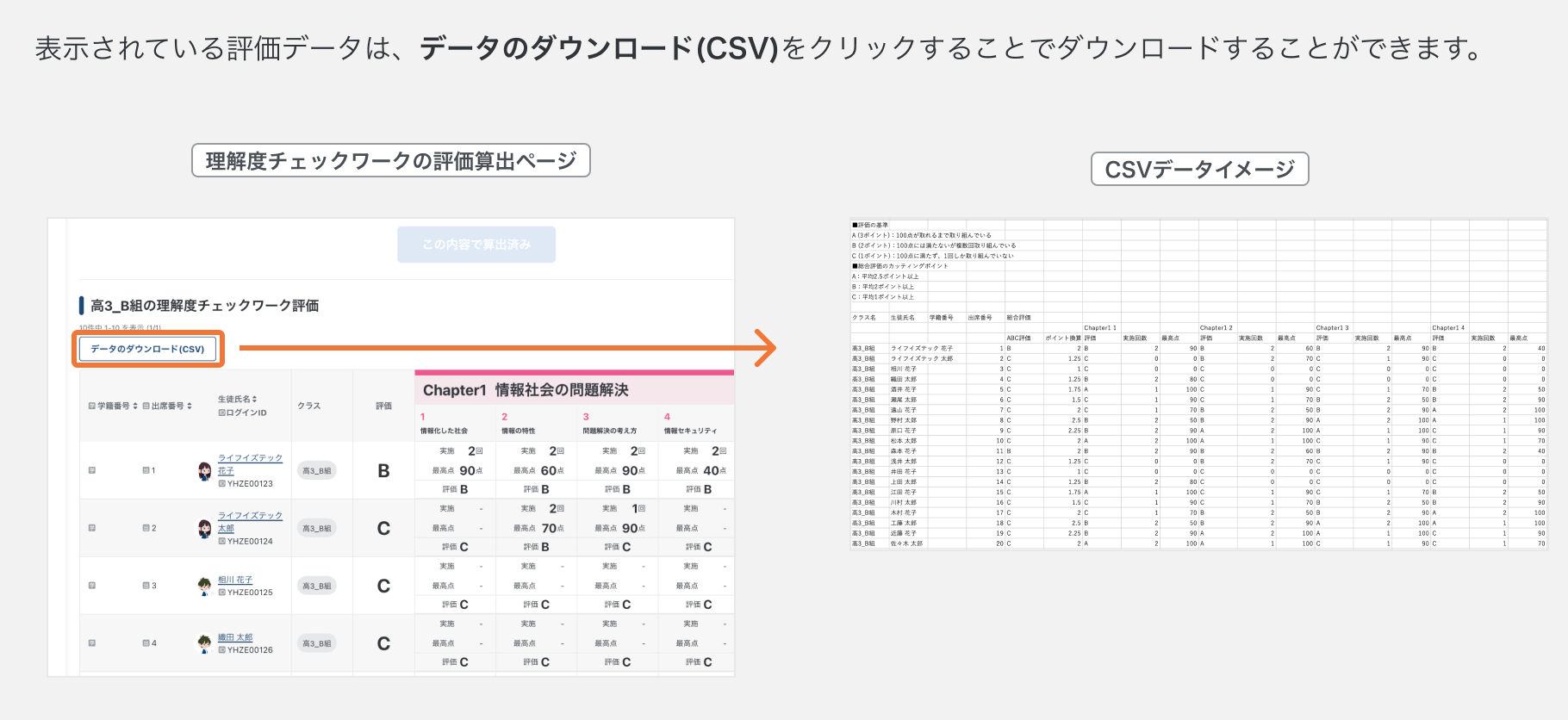This screenshot has width=1568, height=720.
Task: Open student link 相川 花子
Action: tap(235, 580)
